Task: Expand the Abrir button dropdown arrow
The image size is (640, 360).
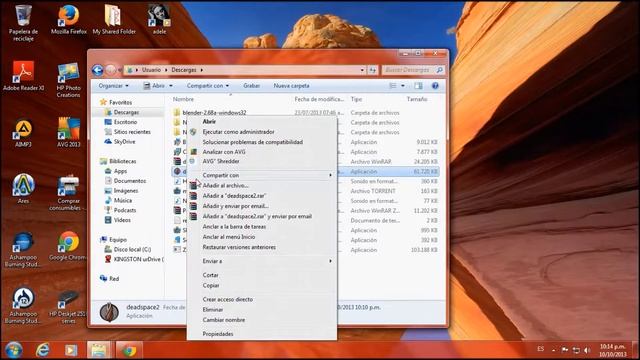Action: pos(171,86)
